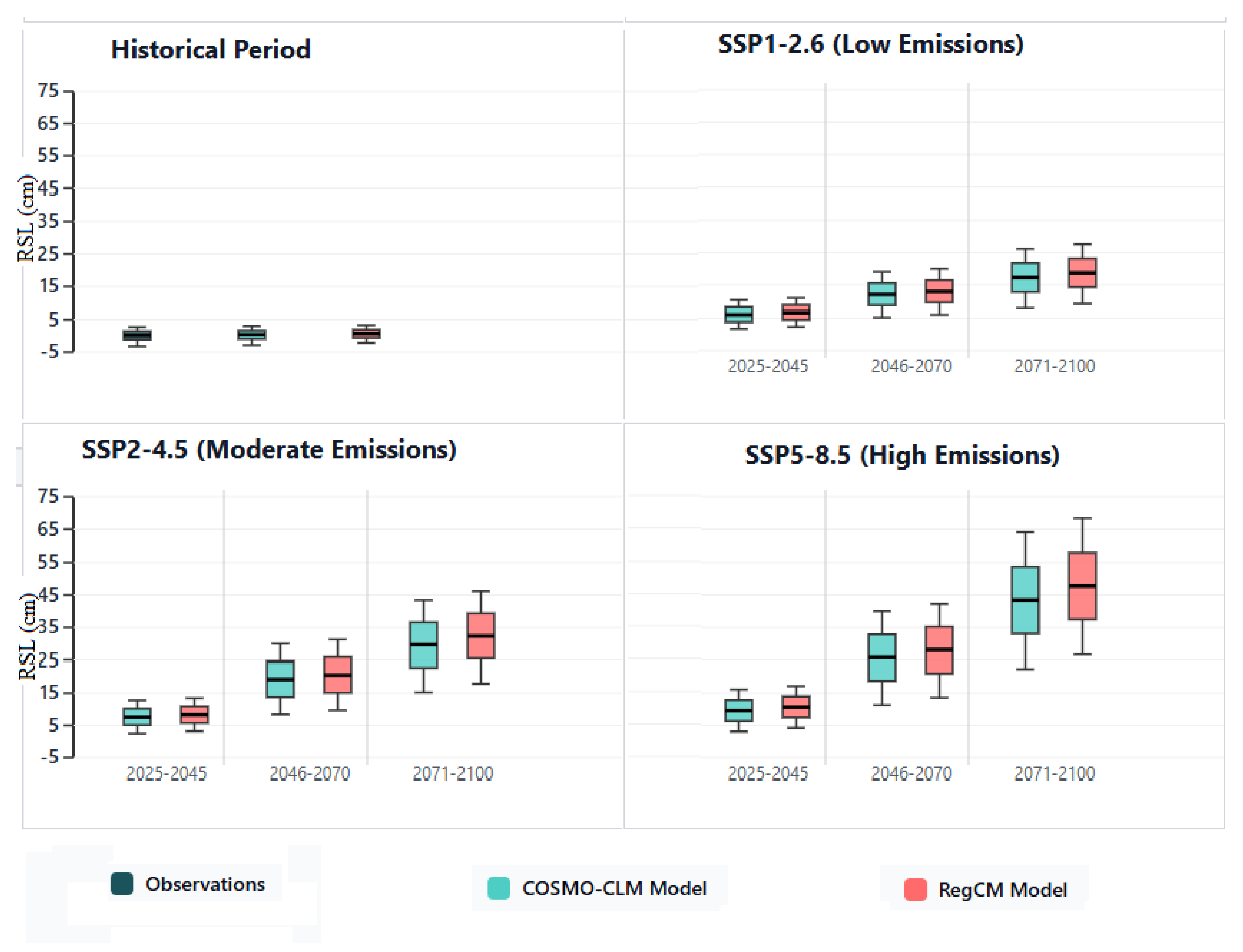Click COSMO-CLM 2071-2100 box in SSP5-8.5 panel
Image resolution: width=1243 pixels, height=952 pixels.
[x=1025, y=600]
